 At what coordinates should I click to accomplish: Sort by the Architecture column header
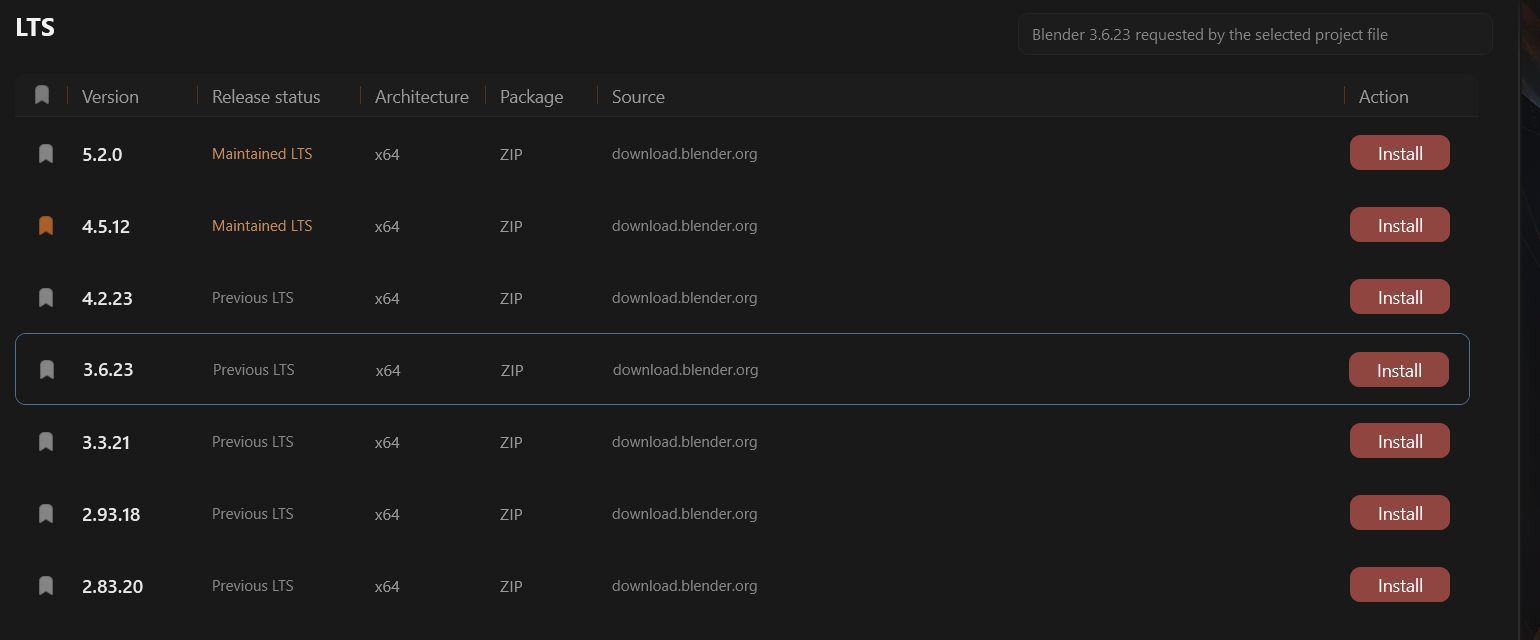[x=422, y=97]
